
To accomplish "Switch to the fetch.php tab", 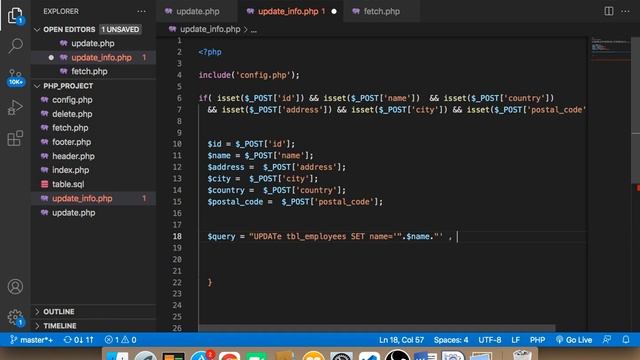I will tap(382, 11).
